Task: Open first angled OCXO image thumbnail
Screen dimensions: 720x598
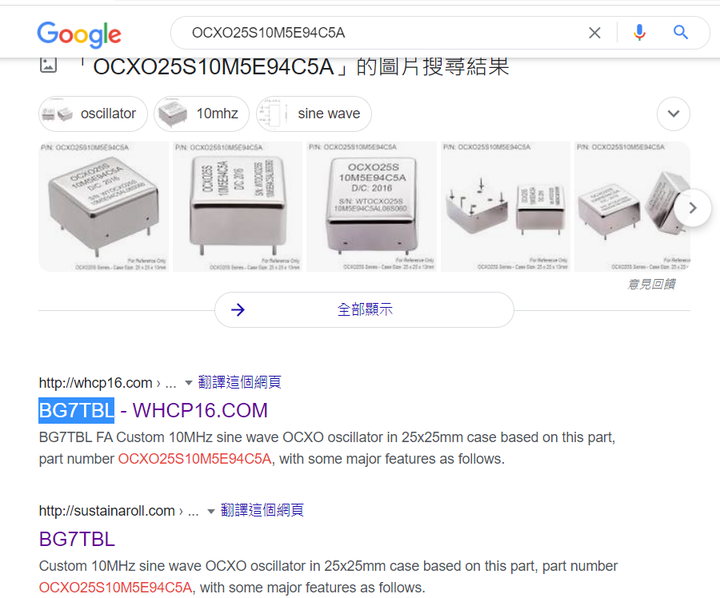Action: coord(103,207)
